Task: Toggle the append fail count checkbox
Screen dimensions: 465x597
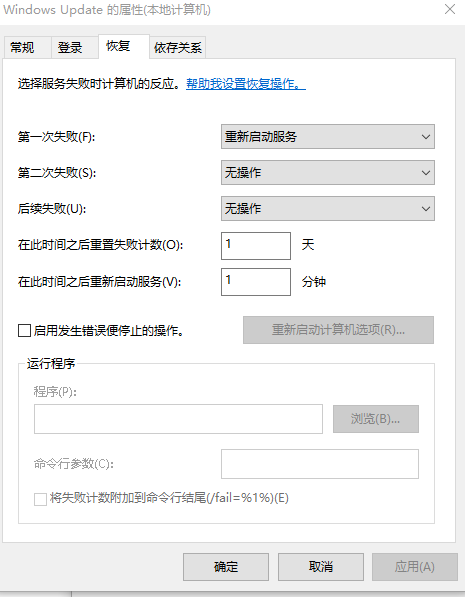Action: click(x=40, y=499)
